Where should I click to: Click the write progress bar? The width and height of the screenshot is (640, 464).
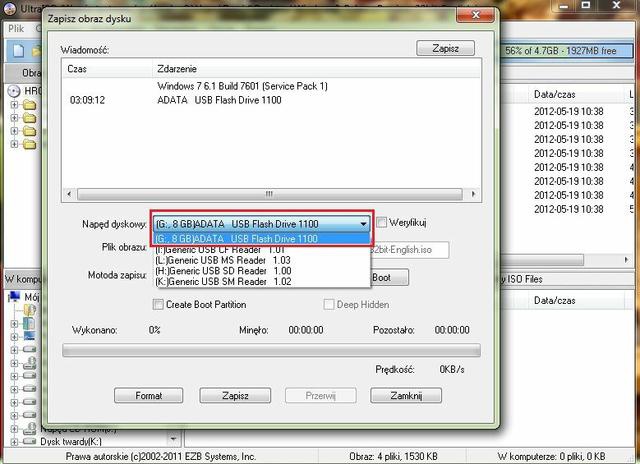271,350
